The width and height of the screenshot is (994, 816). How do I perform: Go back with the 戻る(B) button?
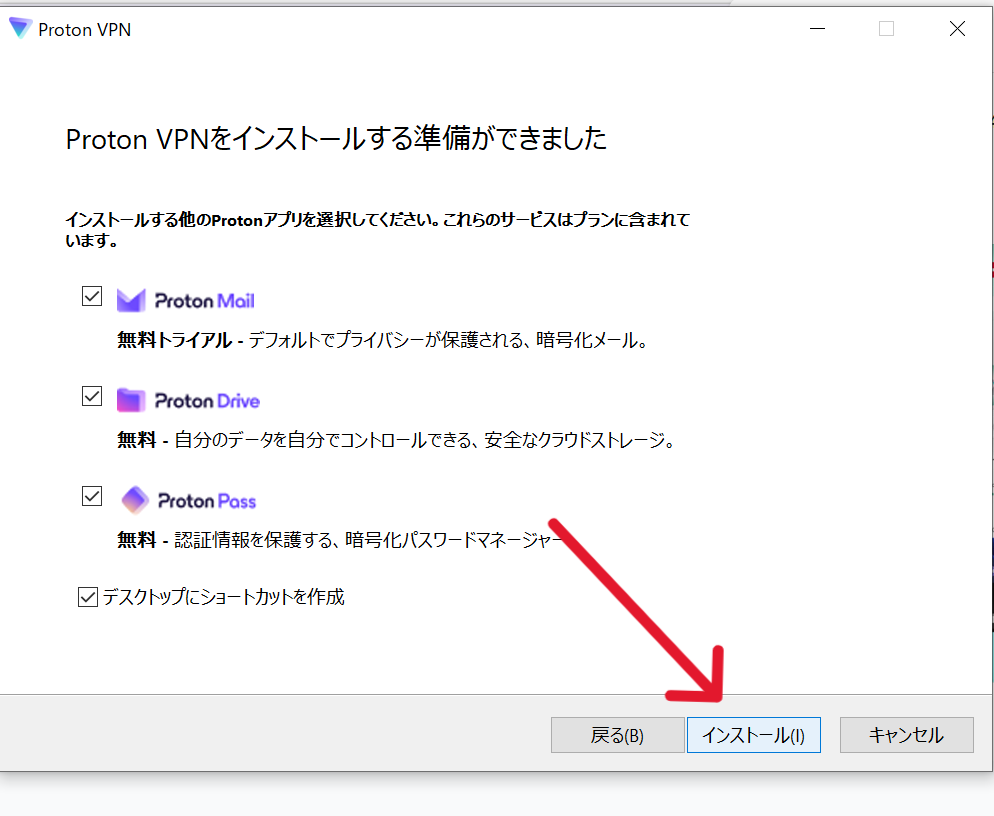coord(617,735)
